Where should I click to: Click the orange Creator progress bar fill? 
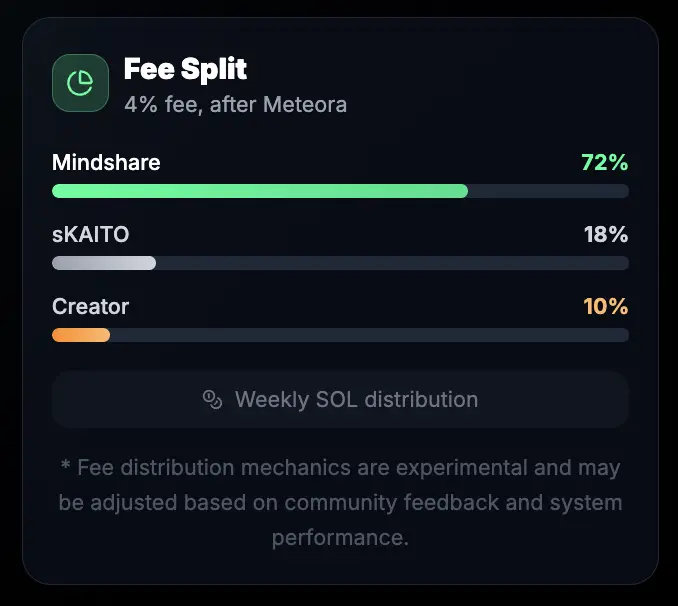click(x=81, y=335)
